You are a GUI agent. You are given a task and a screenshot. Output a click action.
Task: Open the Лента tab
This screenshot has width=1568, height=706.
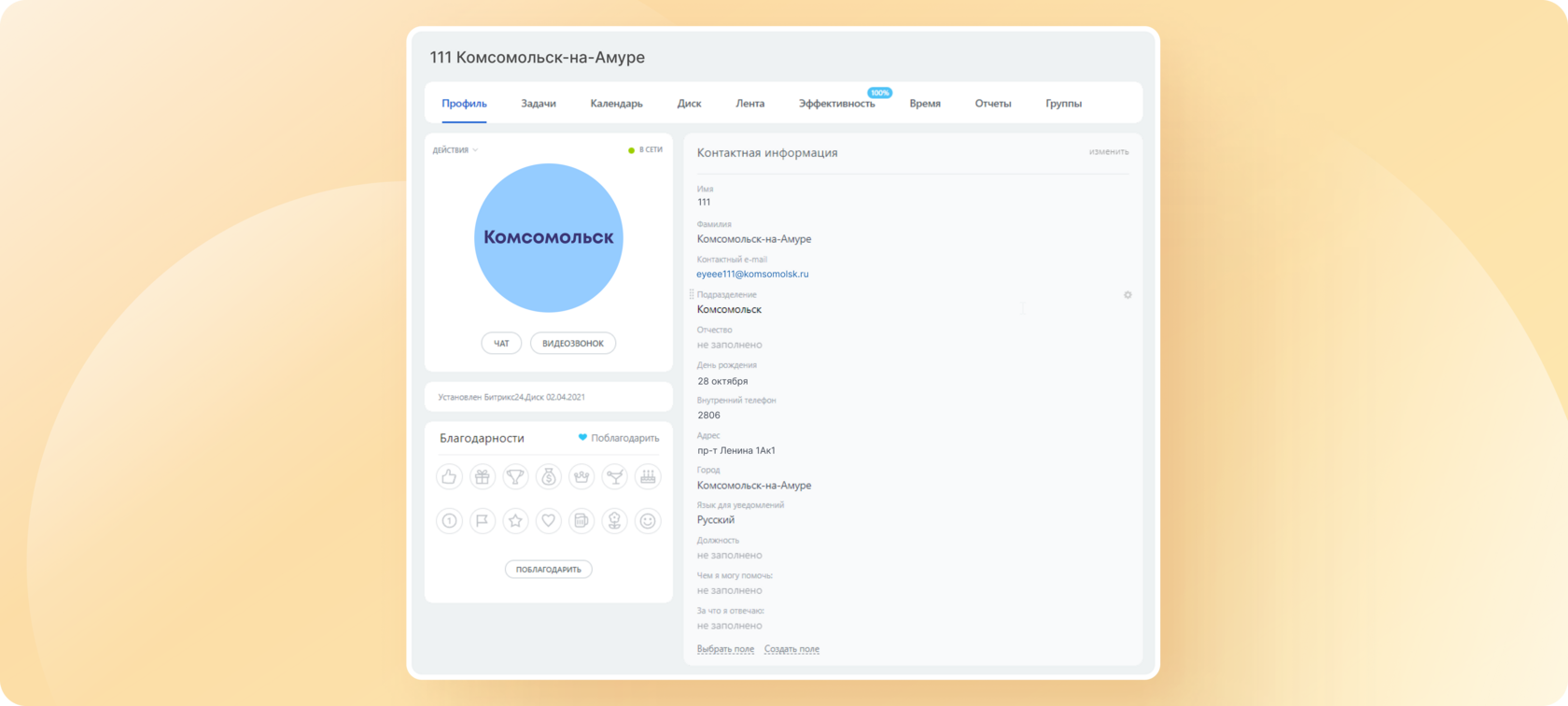[x=749, y=104]
